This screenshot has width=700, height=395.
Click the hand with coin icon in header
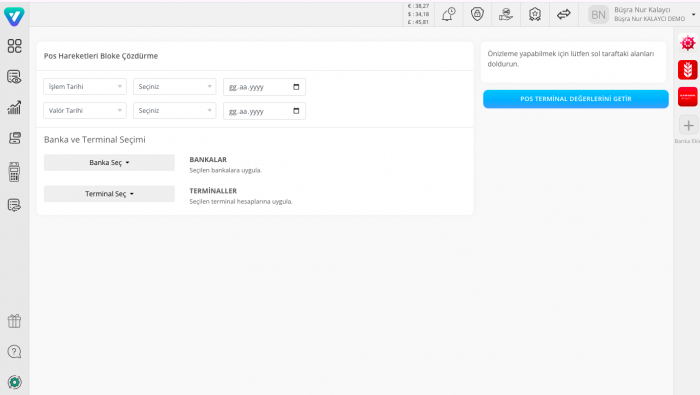point(506,14)
